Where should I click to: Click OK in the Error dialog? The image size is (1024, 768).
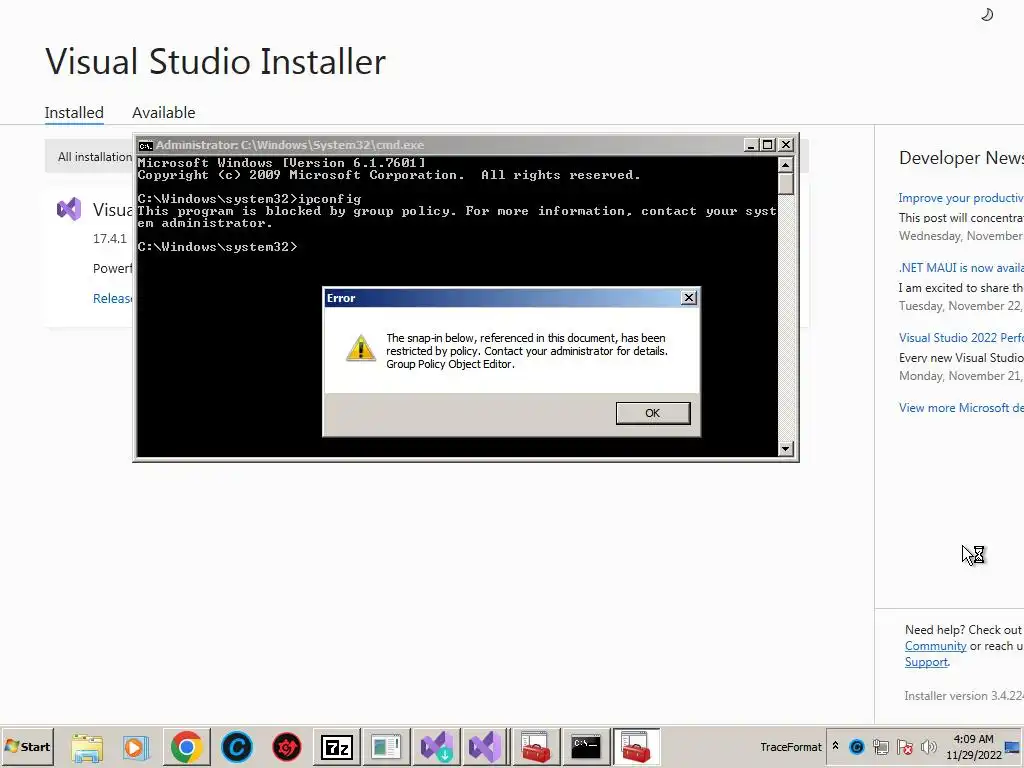point(652,413)
